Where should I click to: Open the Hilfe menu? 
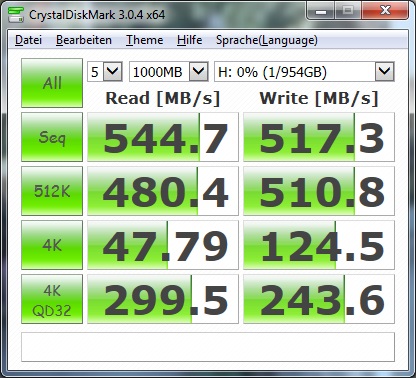tap(189, 40)
